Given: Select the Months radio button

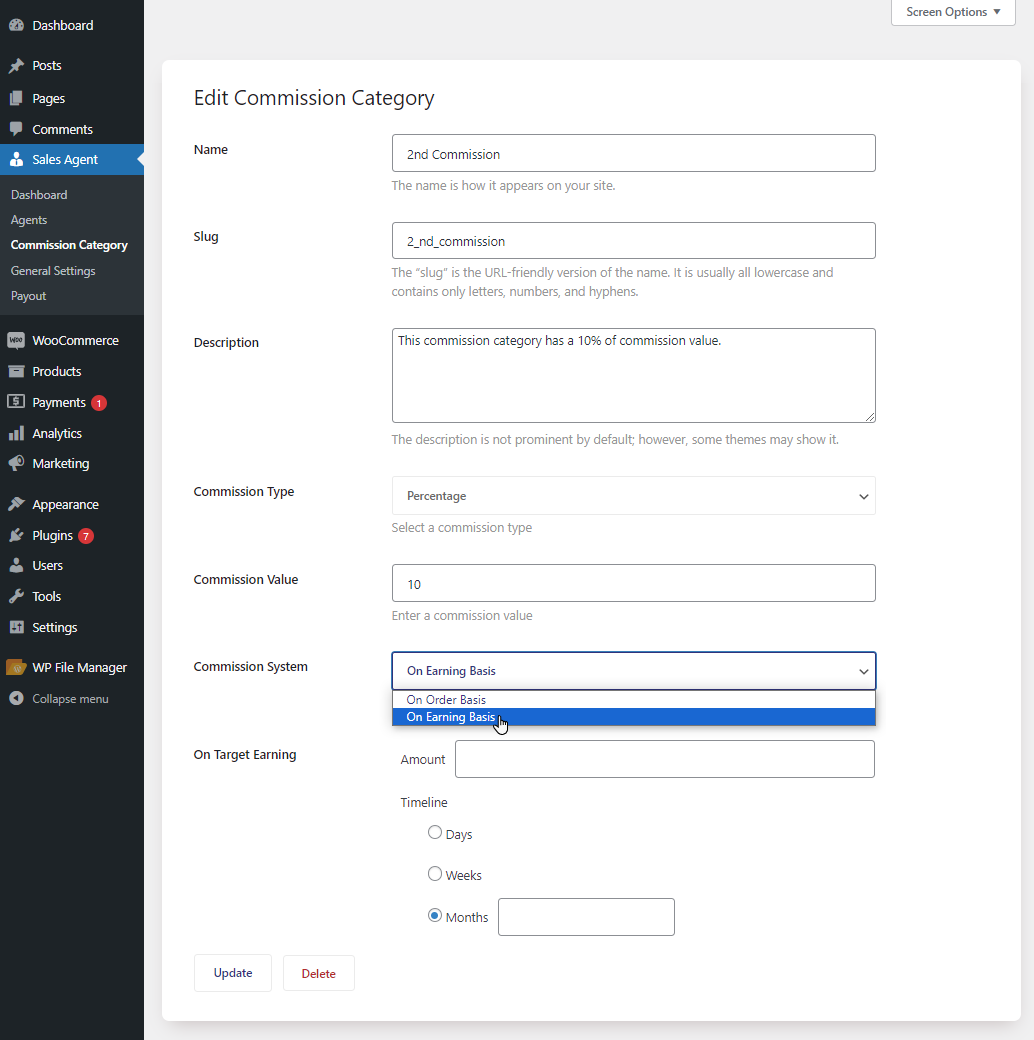Looking at the screenshot, I should (435, 914).
